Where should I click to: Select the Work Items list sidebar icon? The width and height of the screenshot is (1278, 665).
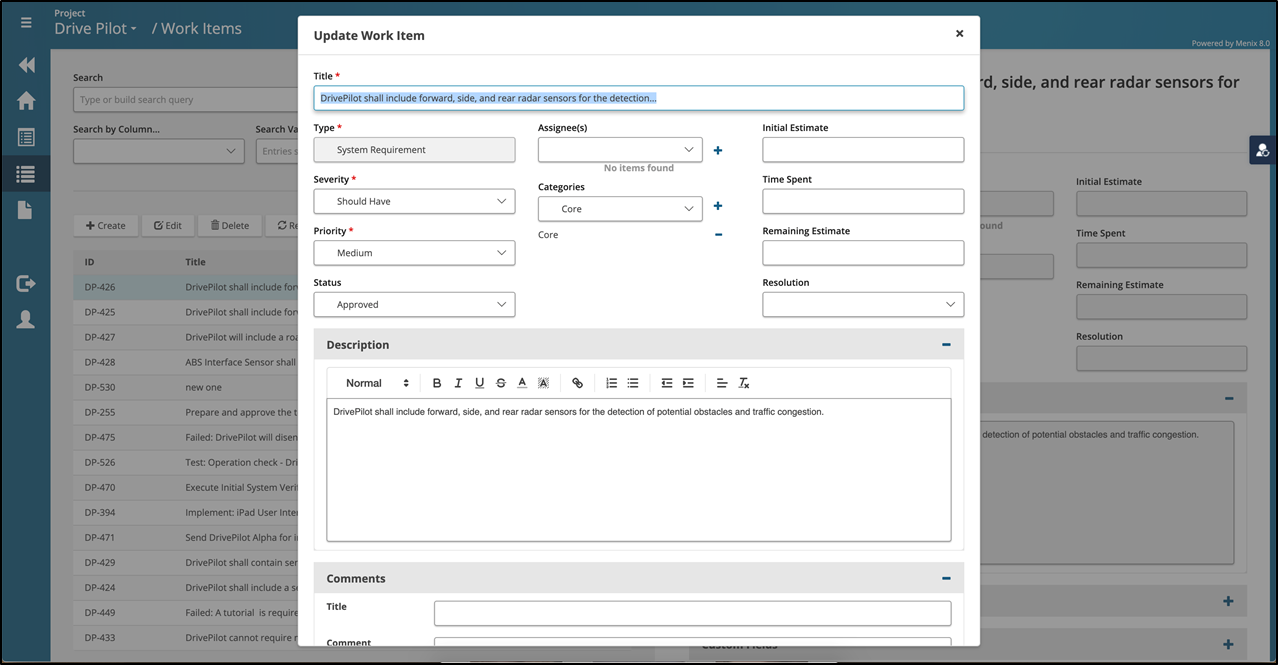pyautogui.click(x=26, y=173)
